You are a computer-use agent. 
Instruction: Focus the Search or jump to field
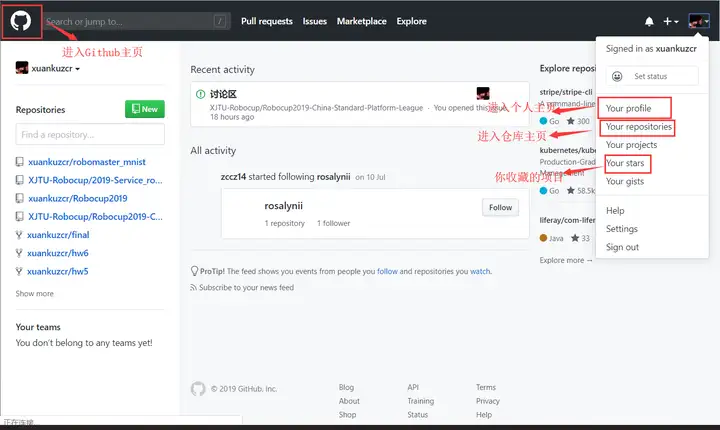136,21
